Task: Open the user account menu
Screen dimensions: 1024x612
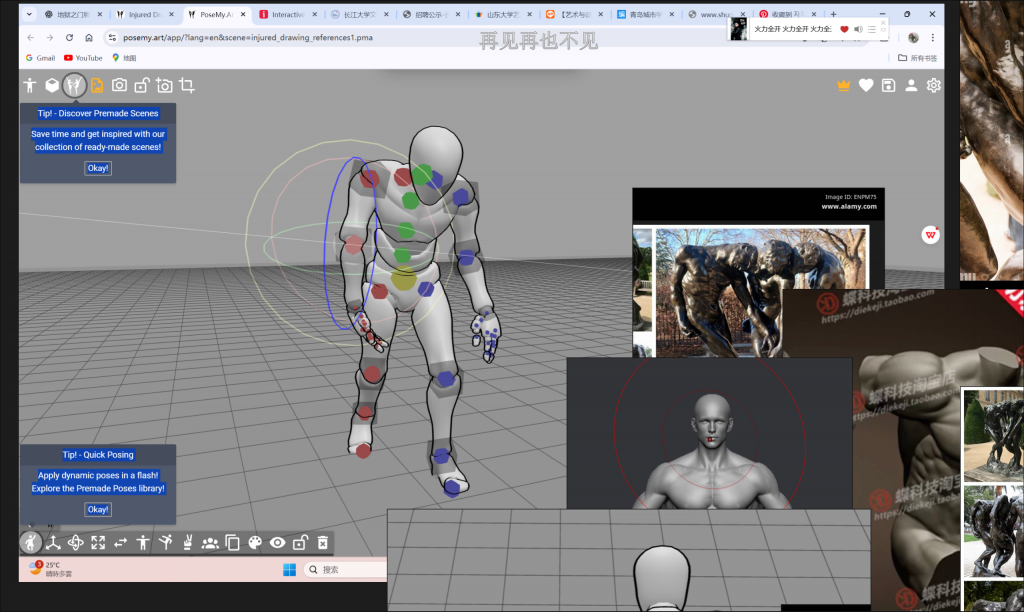Action: point(911,86)
